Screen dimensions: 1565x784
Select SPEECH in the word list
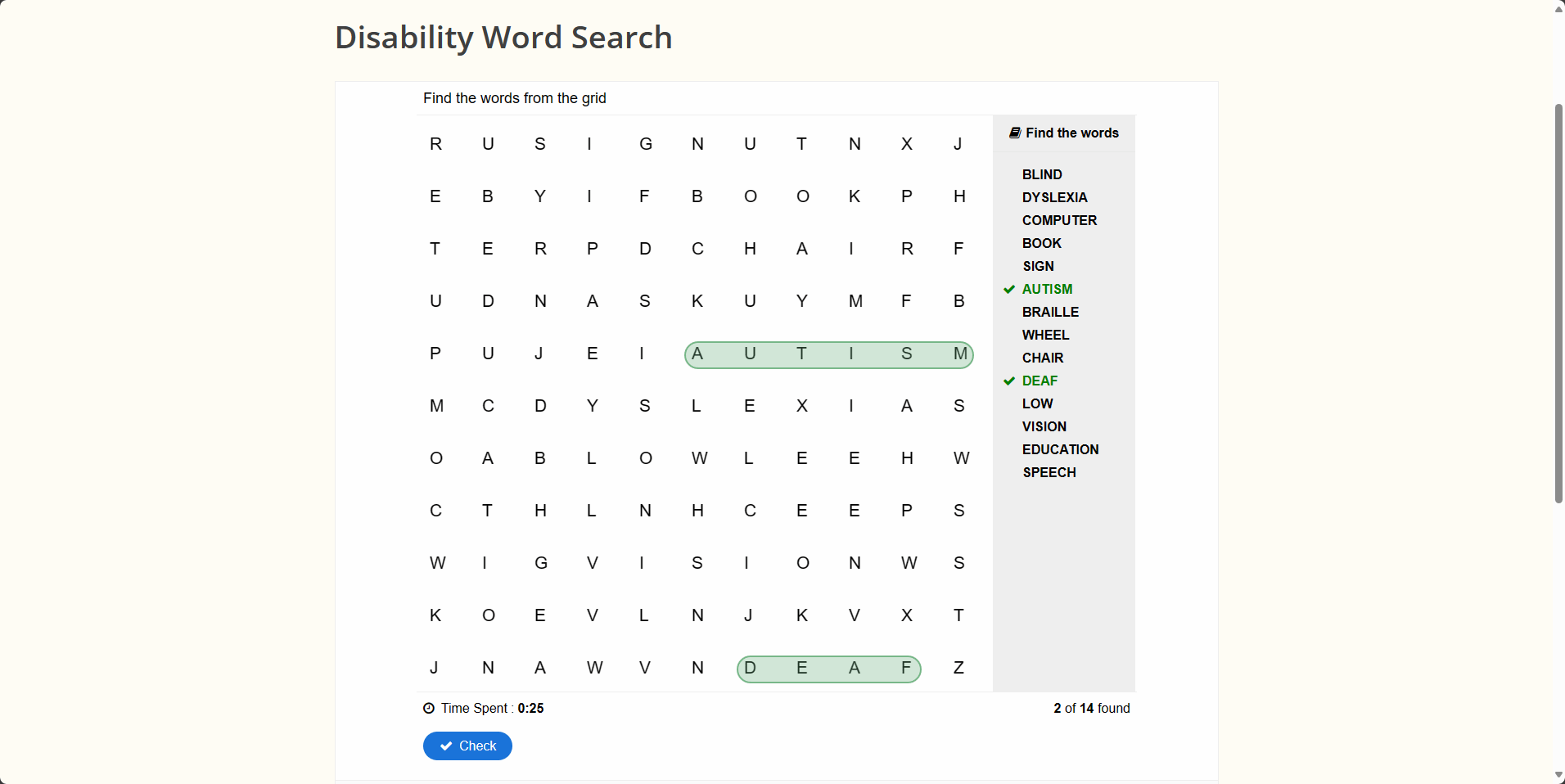(x=1049, y=472)
